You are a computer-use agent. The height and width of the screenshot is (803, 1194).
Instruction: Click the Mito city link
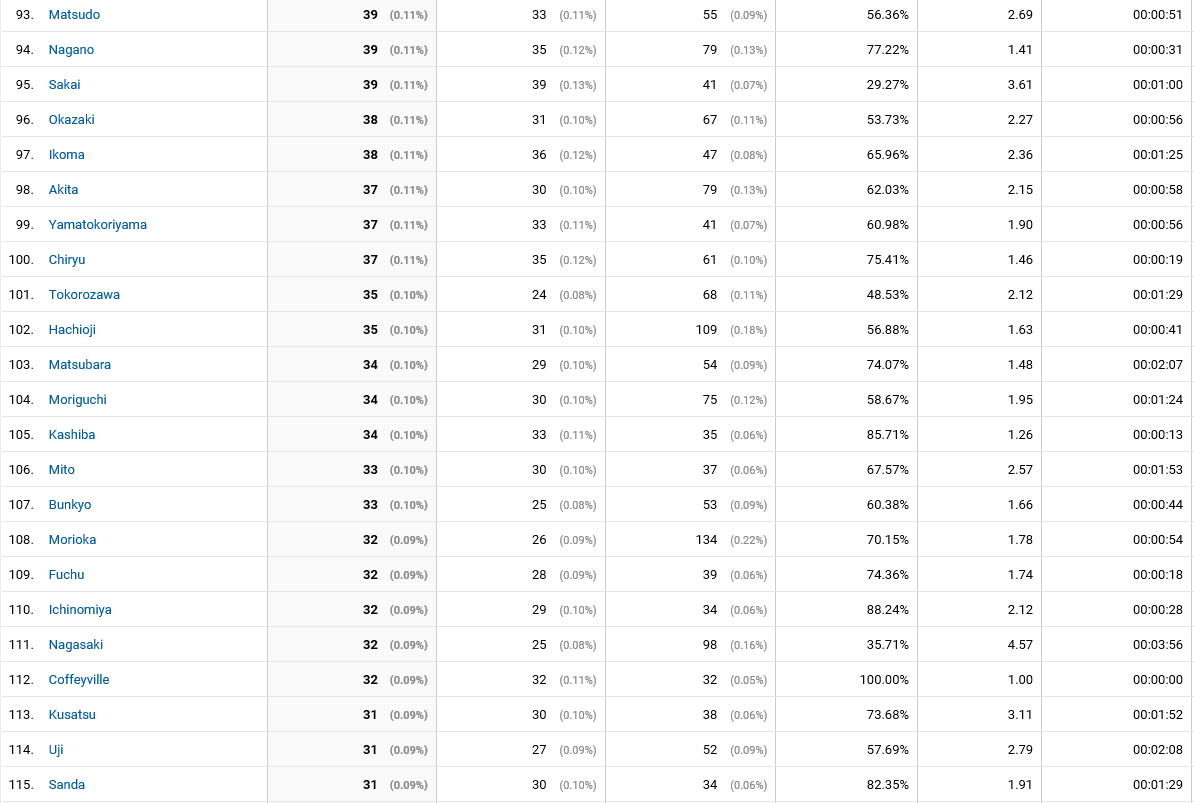click(62, 470)
